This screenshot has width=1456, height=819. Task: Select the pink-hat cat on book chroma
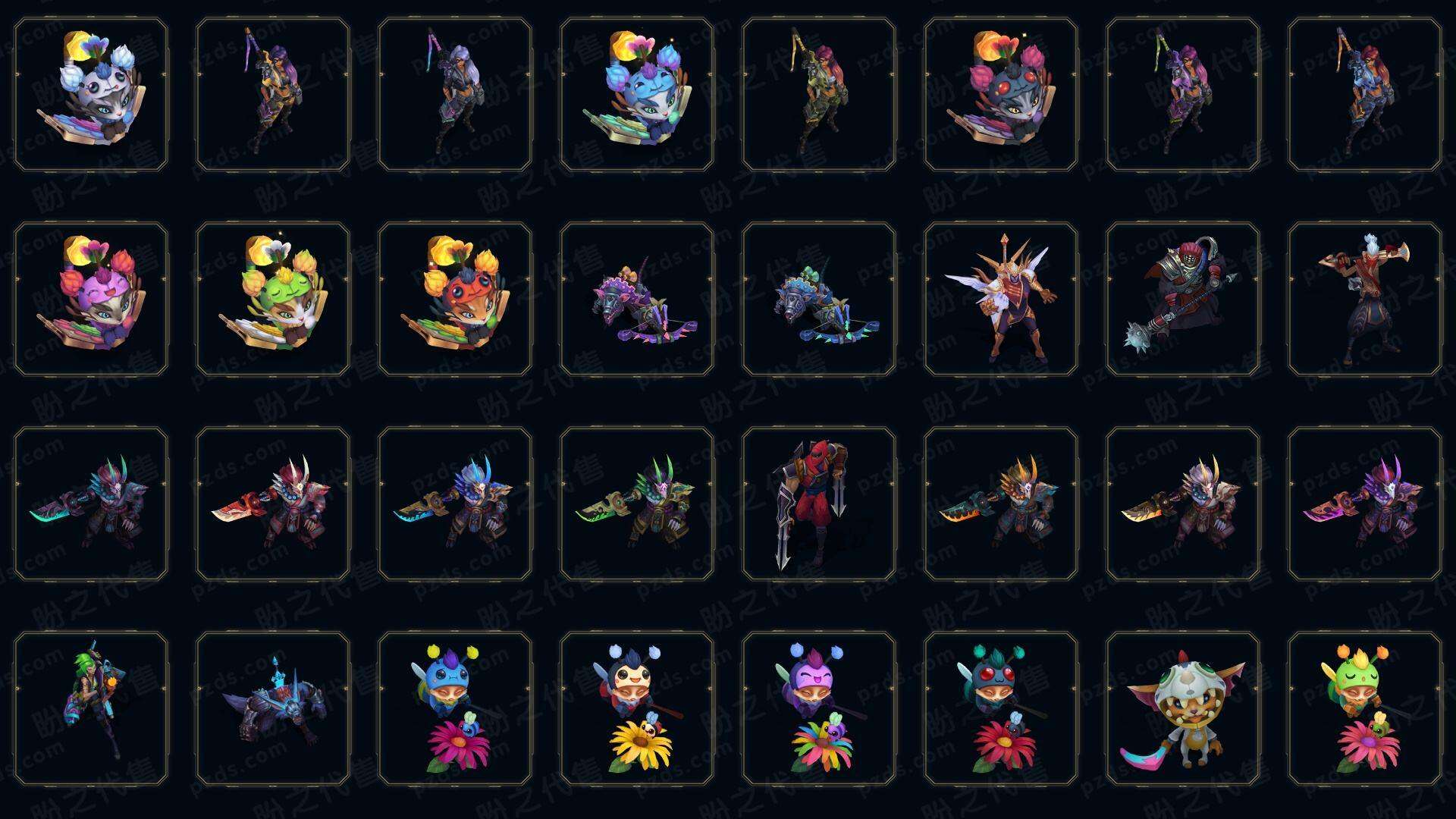(91, 299)
